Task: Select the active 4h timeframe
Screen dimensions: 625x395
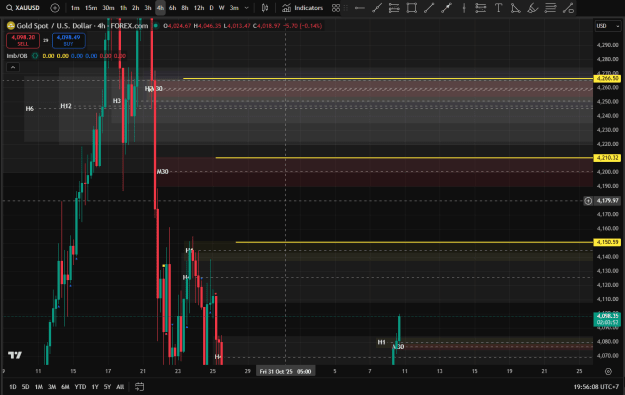Action: pyautogui.click(x=160, y=8)
